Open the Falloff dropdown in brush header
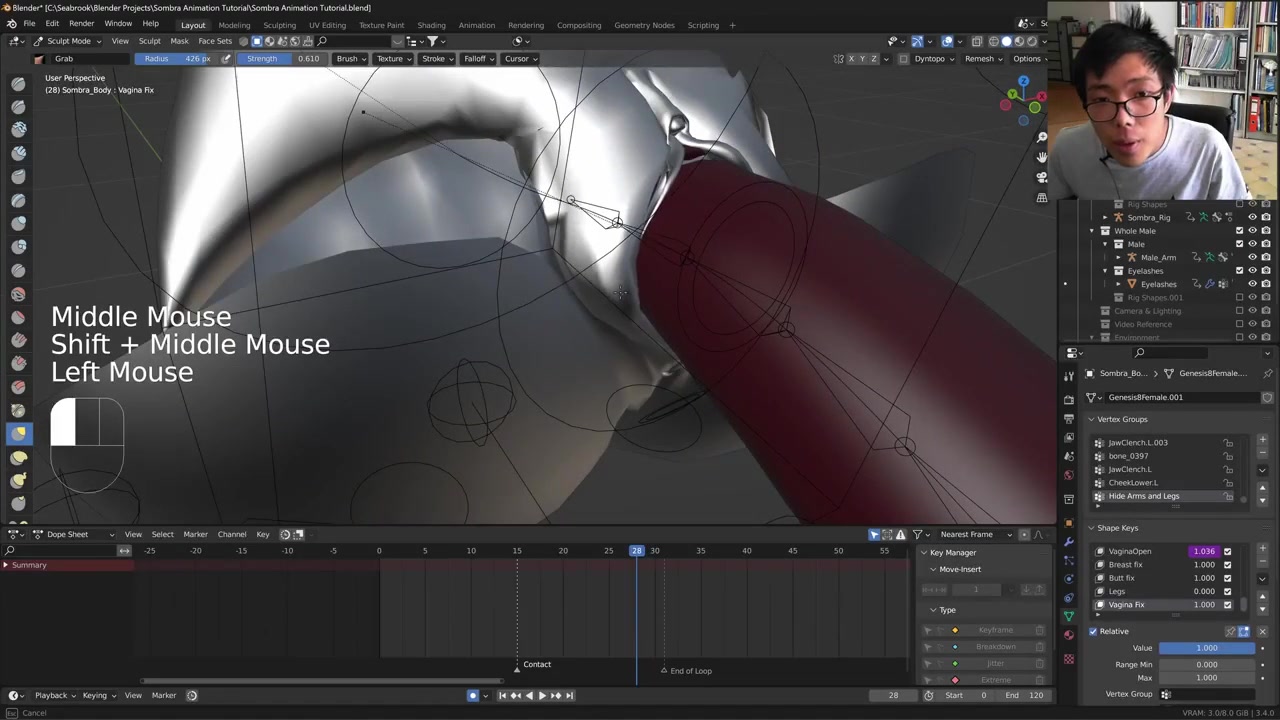Viewport: 1280px width, 720px height. [478, 59]
